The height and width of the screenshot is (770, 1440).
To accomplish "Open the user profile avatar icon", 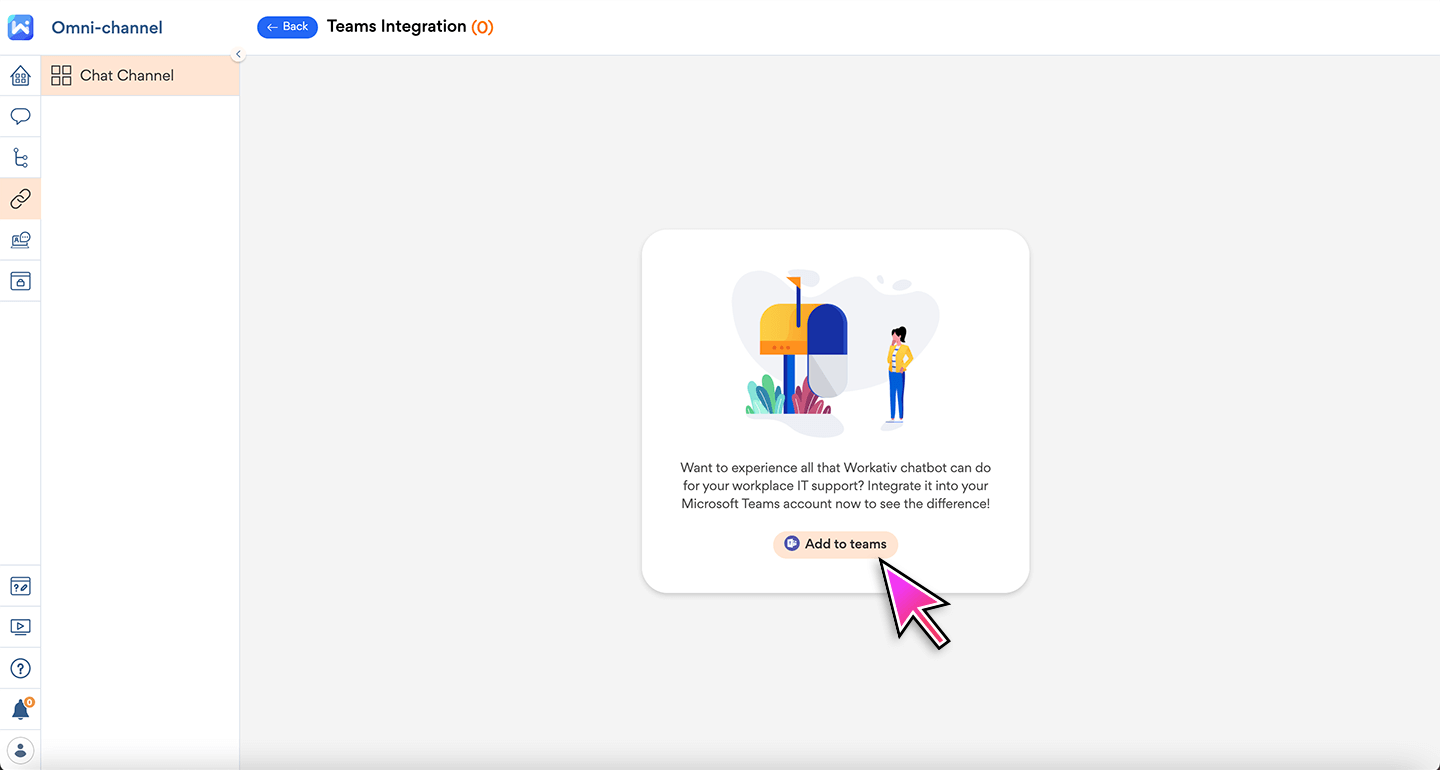I will coord(20,750).
